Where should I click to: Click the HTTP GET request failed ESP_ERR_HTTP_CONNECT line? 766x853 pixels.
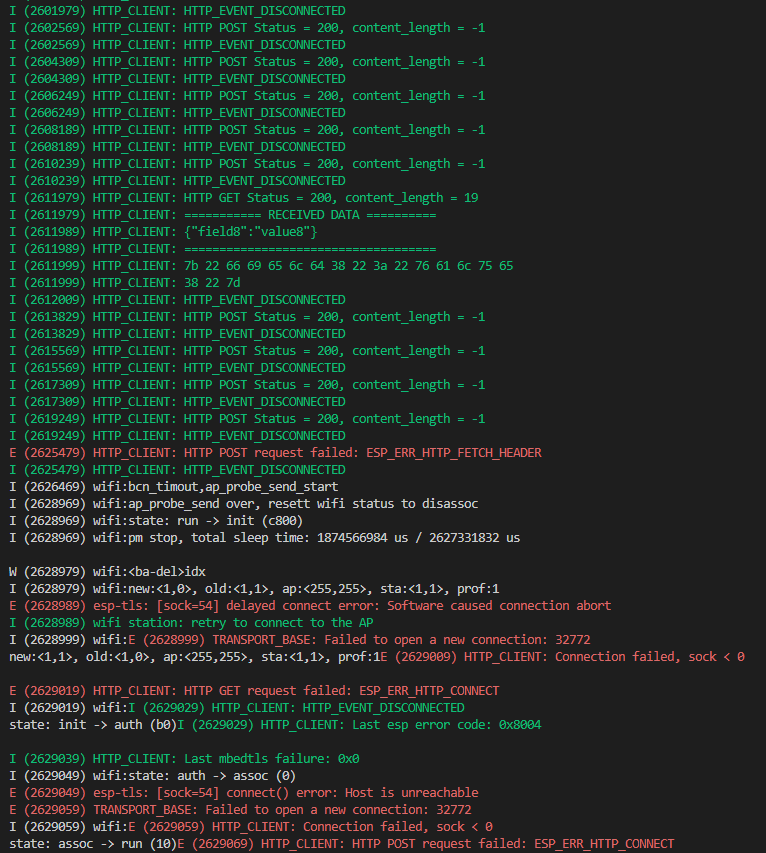(254, 690)
